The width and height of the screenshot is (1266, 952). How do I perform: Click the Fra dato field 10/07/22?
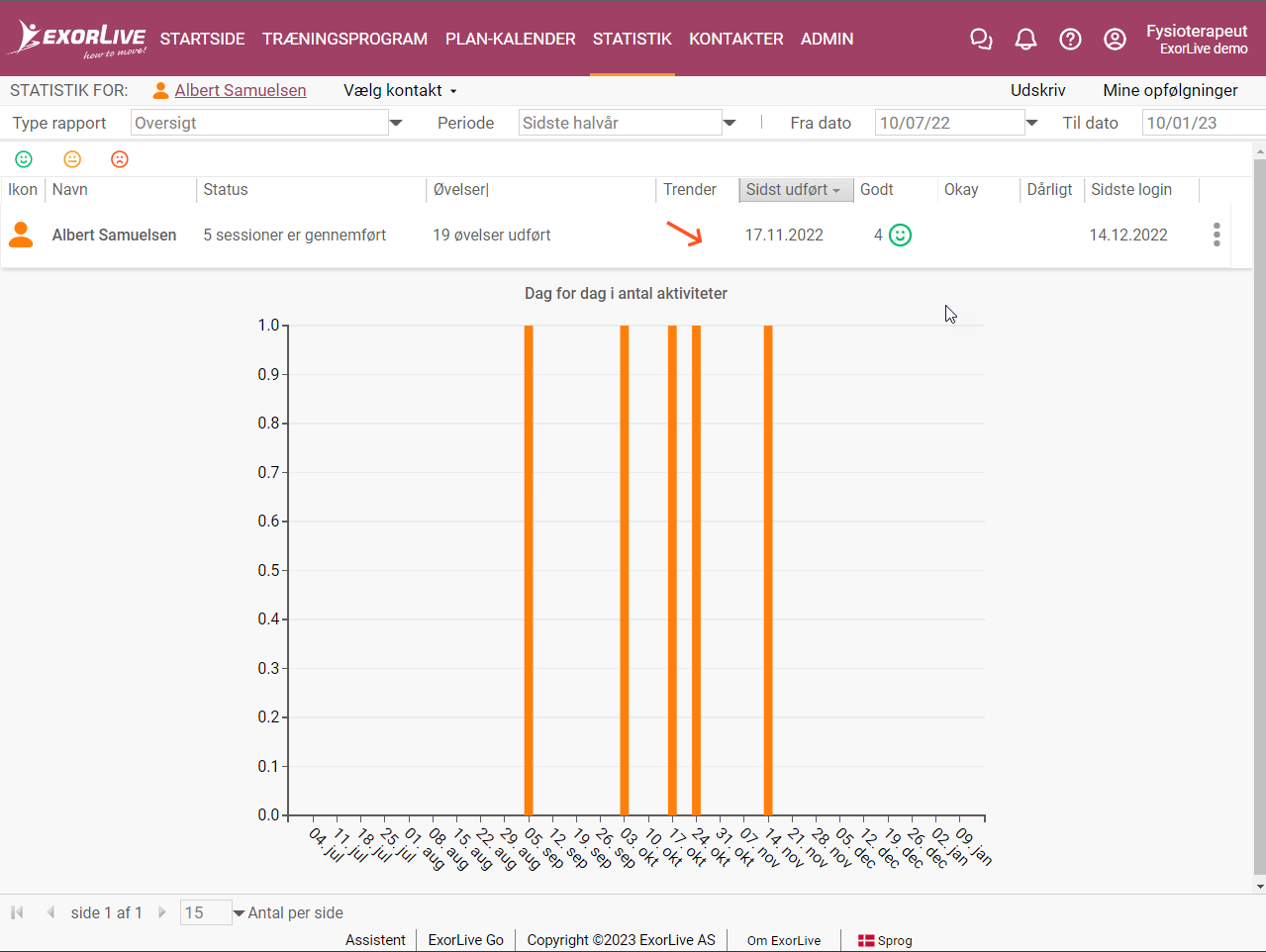(949, 123)
